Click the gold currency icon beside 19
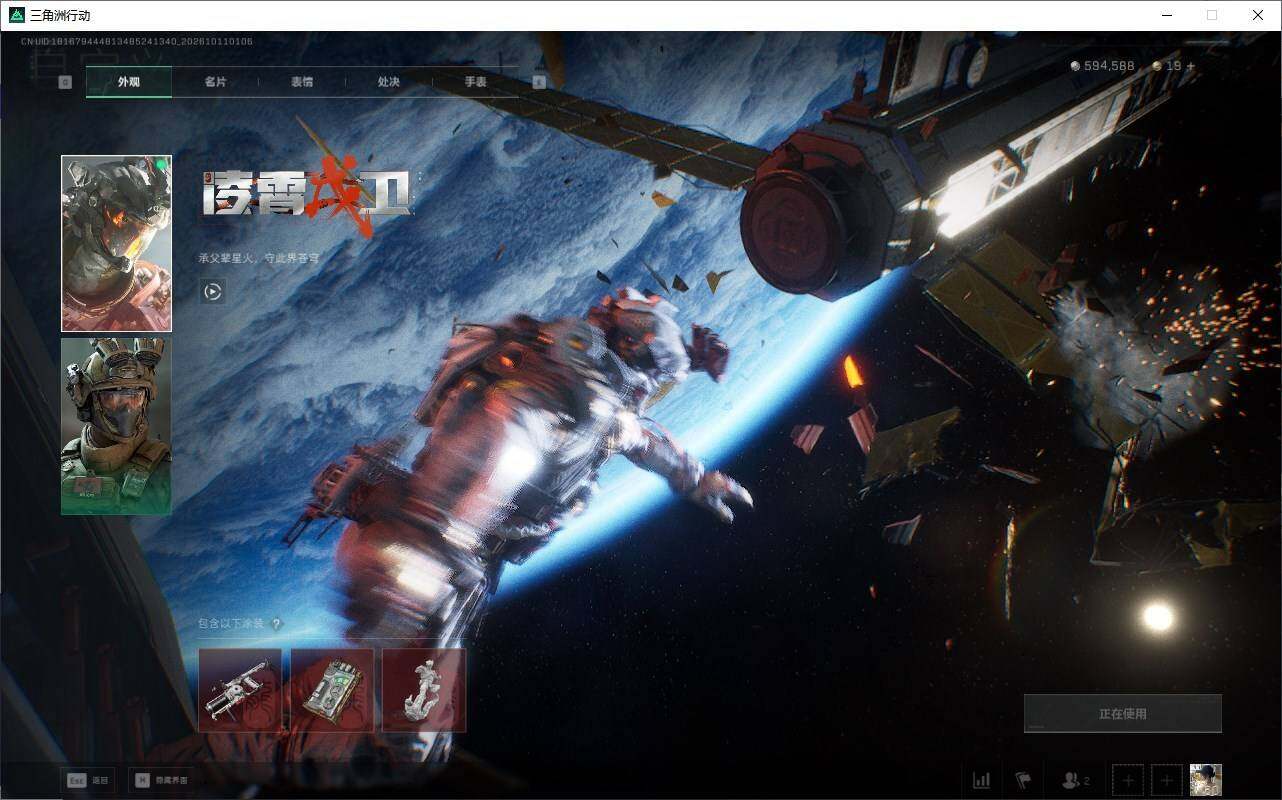This screenshot has height=800, width=1282. (x=1157, y=66)
